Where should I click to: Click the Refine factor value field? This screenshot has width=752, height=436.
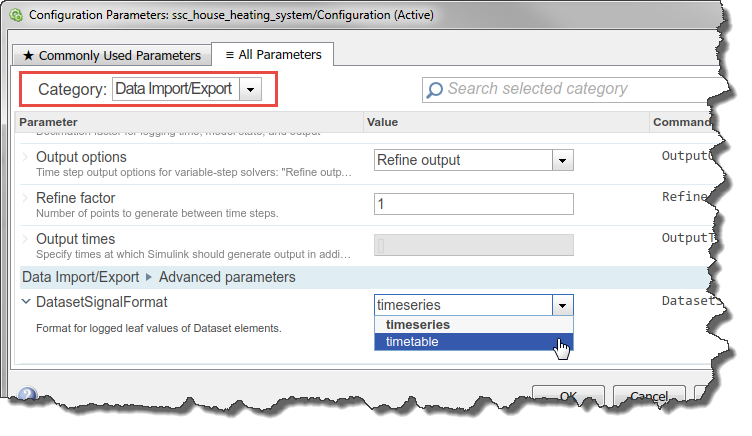pyautogui.click(x=473, y=203)
